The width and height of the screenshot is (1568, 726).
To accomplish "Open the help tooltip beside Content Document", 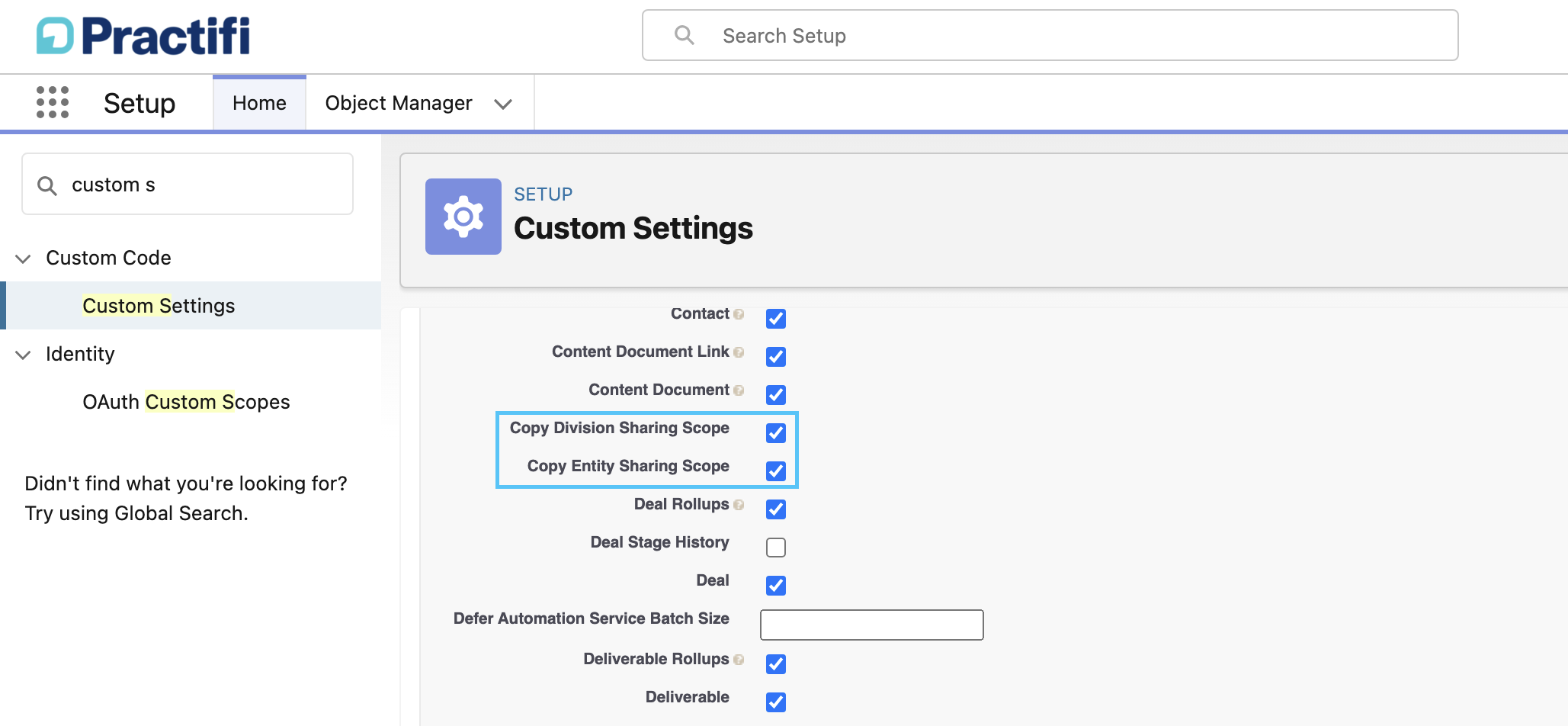I will click(x=739, y=390).
